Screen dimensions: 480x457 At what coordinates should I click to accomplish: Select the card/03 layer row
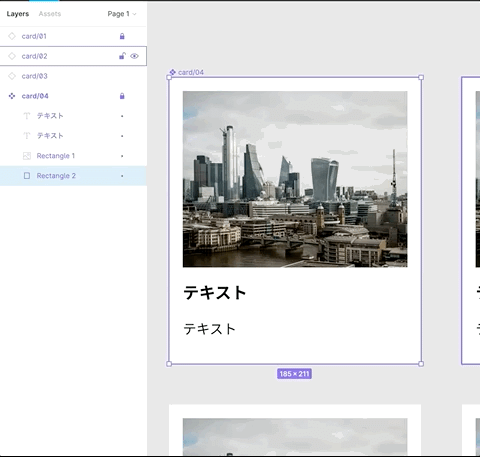[x=73, y=76]
